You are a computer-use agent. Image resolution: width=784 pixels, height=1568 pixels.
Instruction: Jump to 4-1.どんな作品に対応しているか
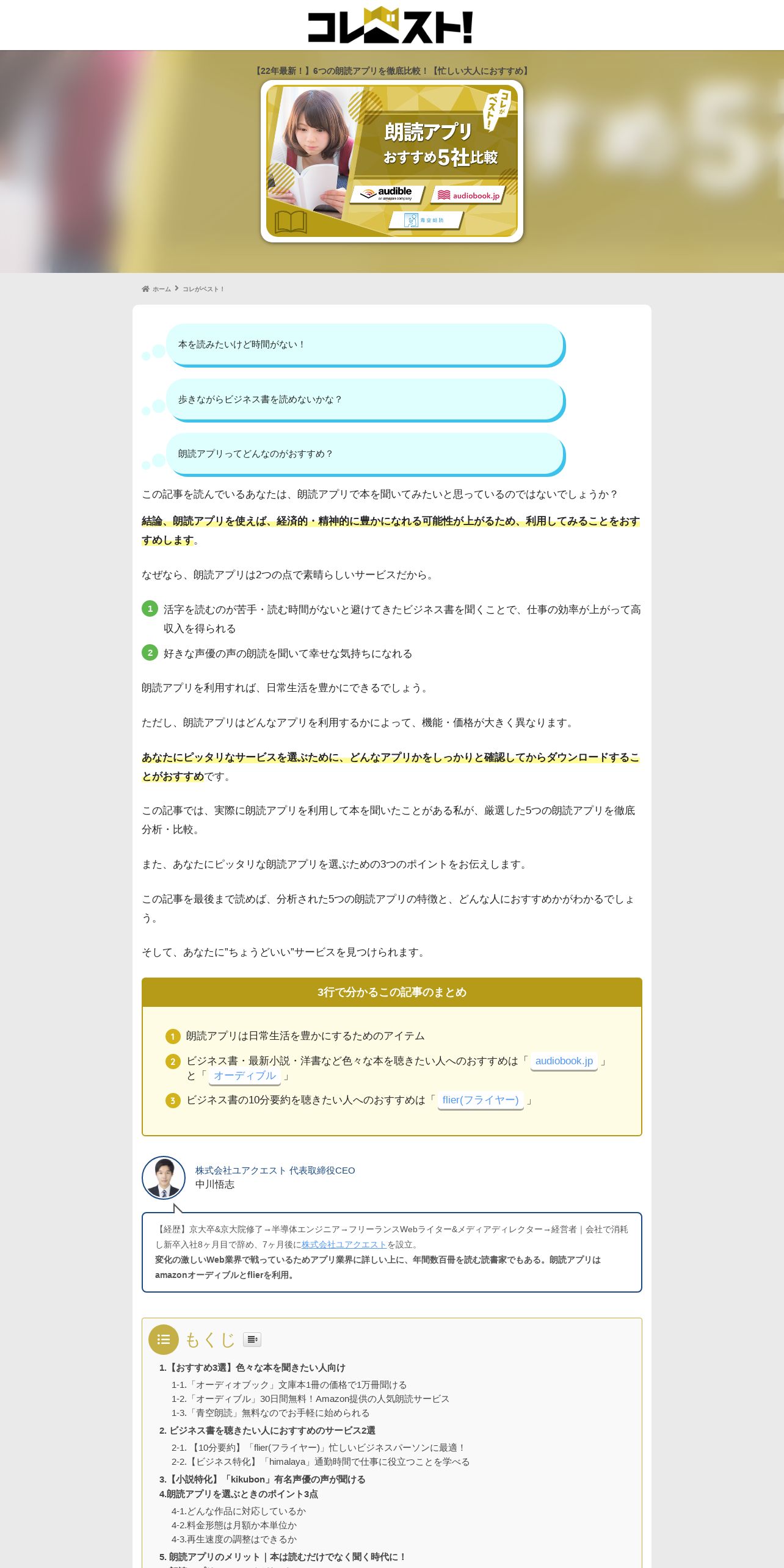coord(239,1511)
